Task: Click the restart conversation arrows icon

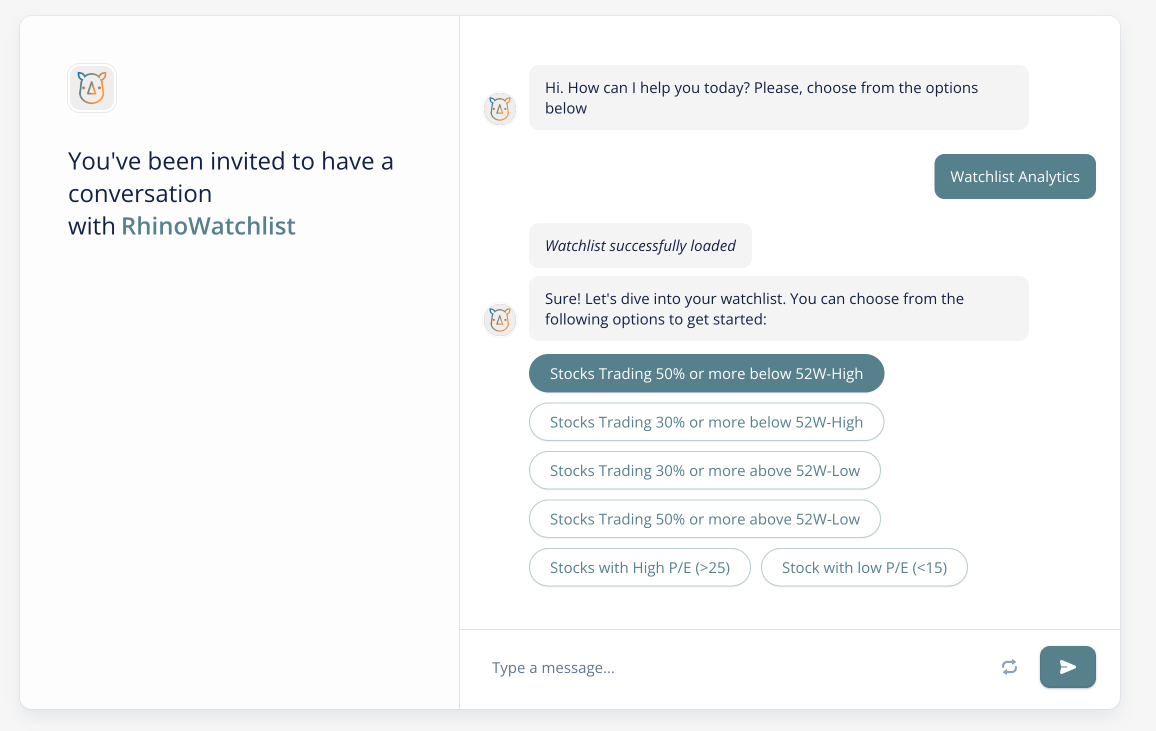Action: (x=1009, y=667)
